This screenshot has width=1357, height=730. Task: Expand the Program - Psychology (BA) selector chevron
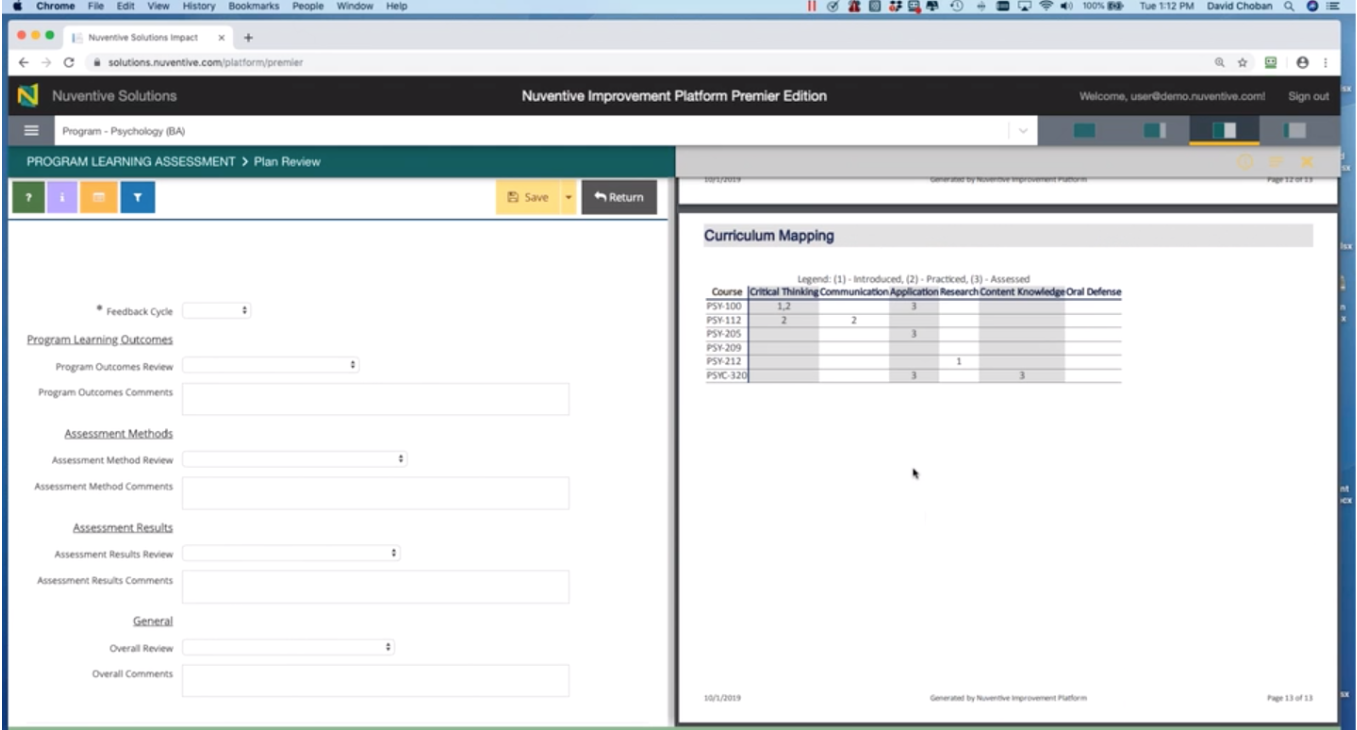click(x=1023, y=131)
